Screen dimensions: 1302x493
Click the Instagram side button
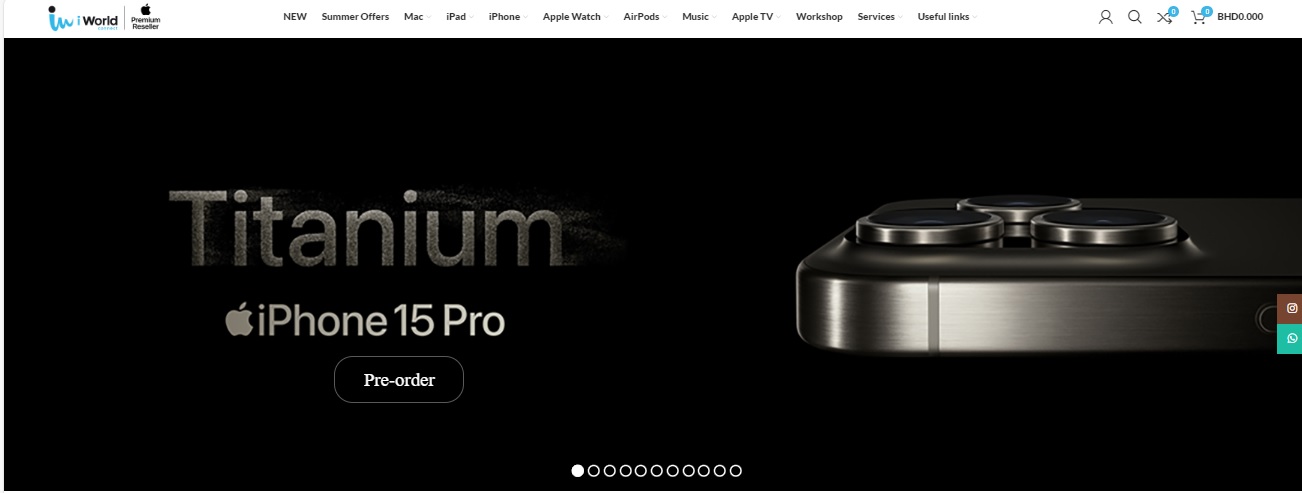(x=1290, y=308)
